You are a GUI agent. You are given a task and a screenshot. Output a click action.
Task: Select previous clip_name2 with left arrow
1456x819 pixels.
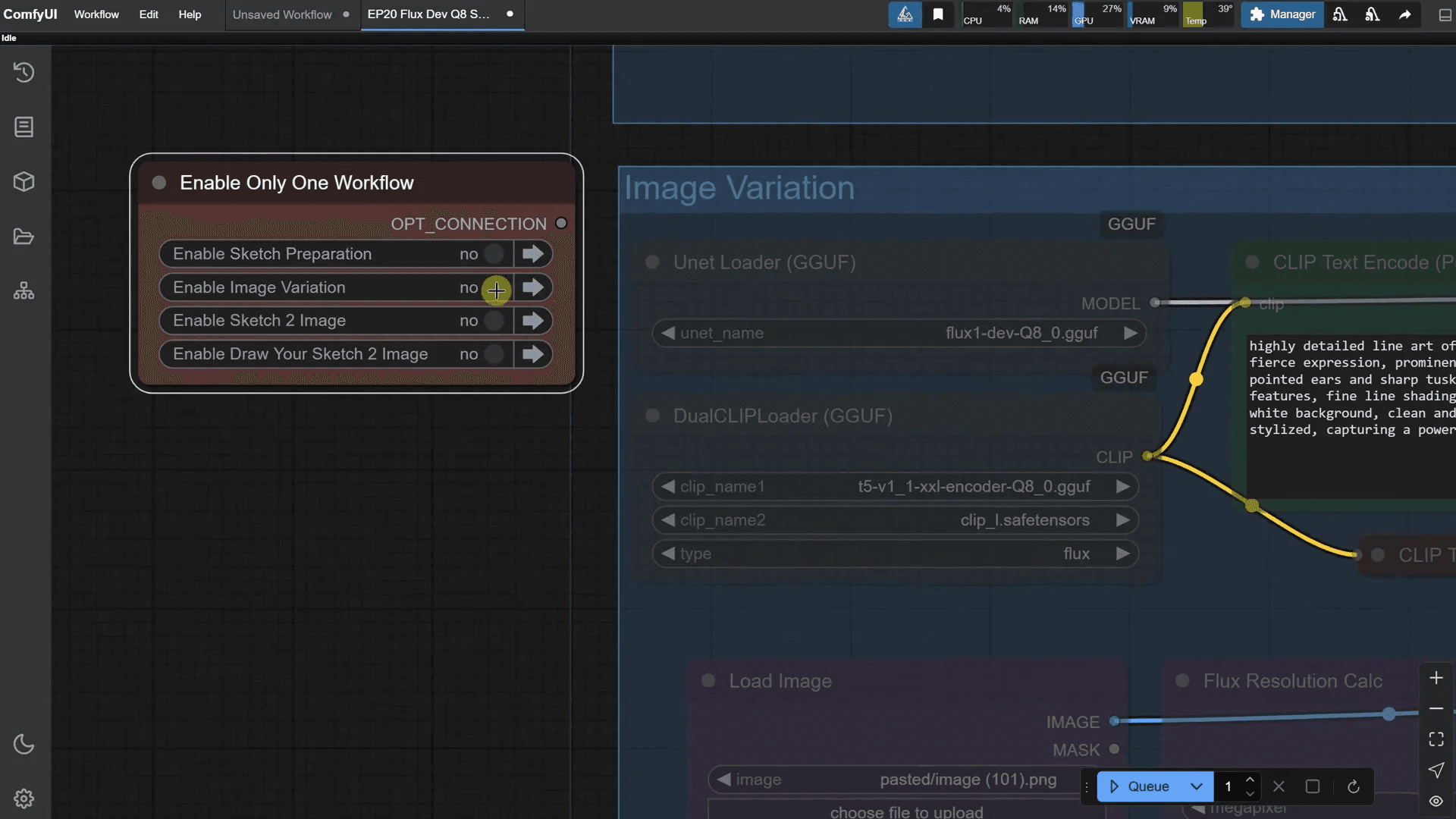668,520
